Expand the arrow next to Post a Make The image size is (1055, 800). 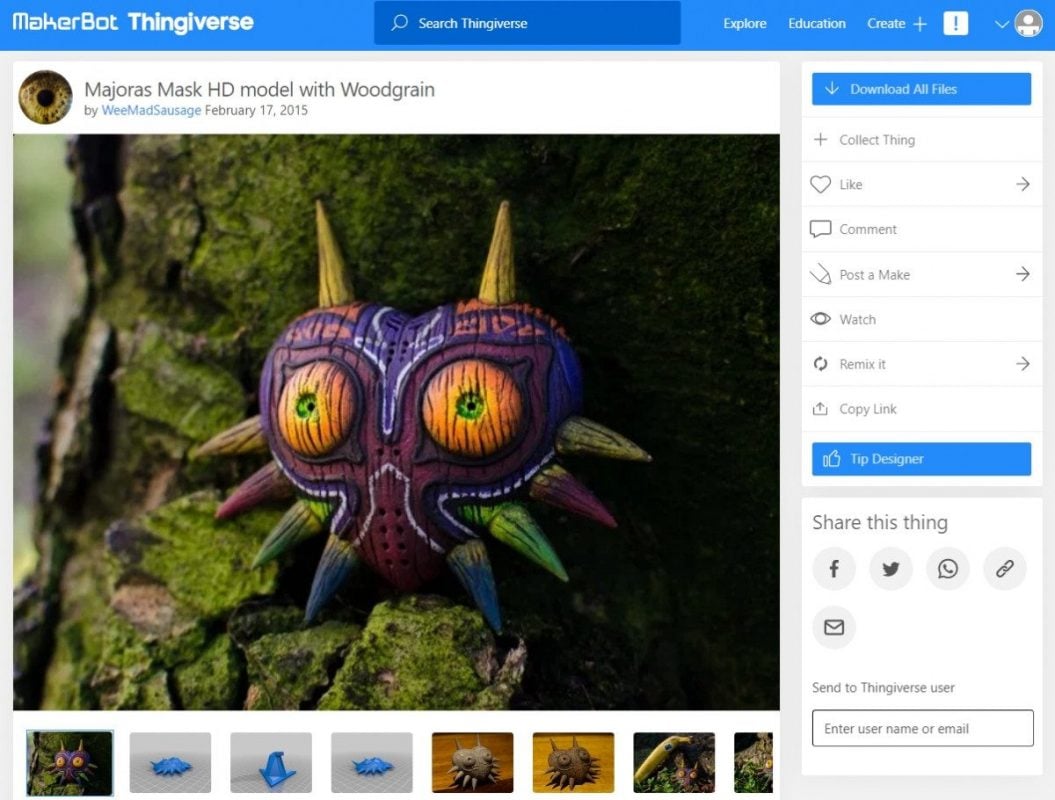click(x=1023, y=273)
